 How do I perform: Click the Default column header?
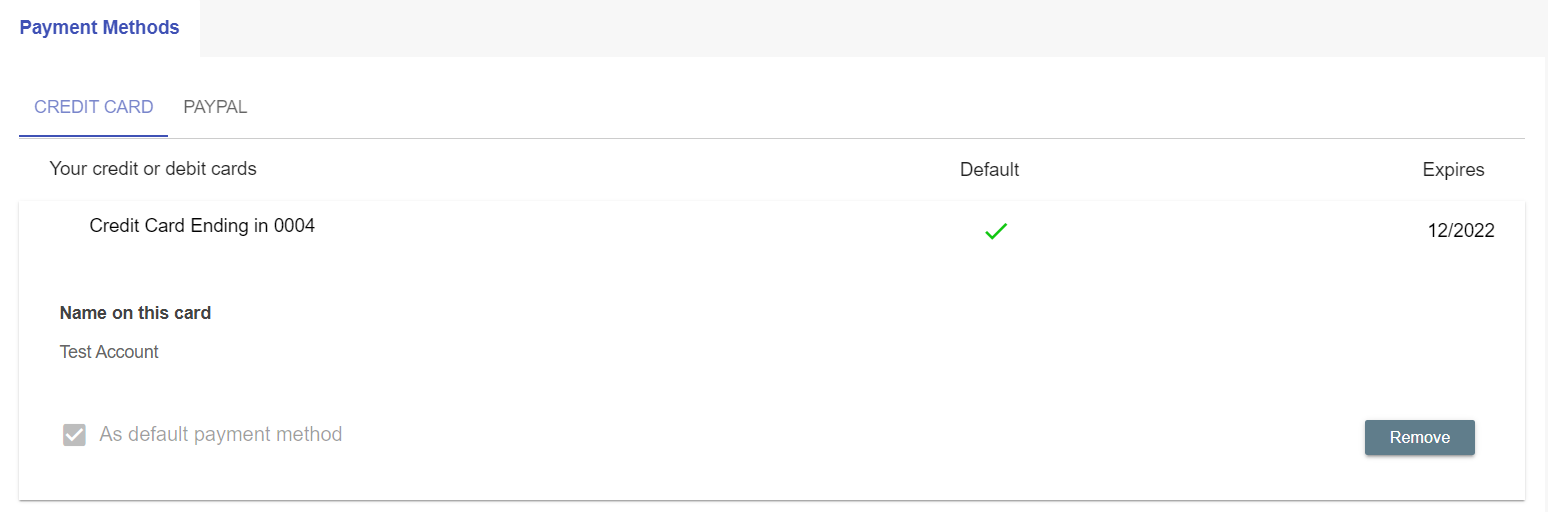tap(989, 170)
